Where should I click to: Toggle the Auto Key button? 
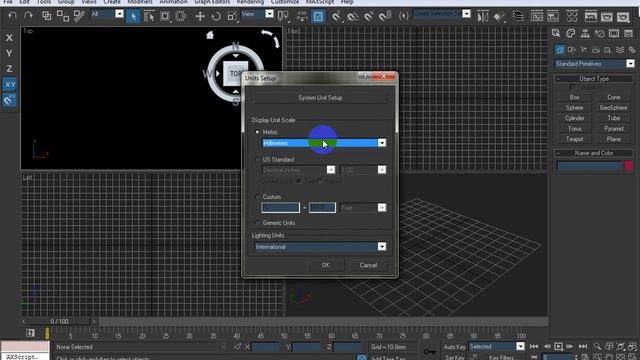[454, 347]
